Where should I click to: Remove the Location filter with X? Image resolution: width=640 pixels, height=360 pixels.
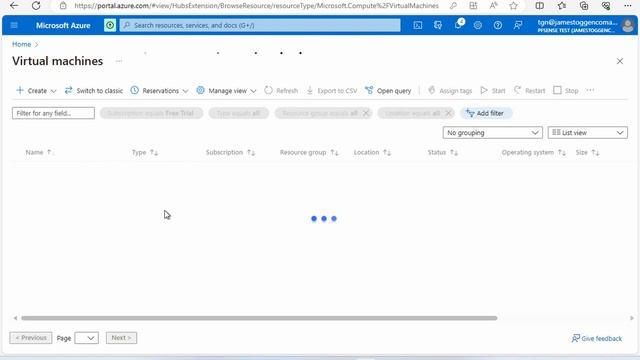point(448,113)
